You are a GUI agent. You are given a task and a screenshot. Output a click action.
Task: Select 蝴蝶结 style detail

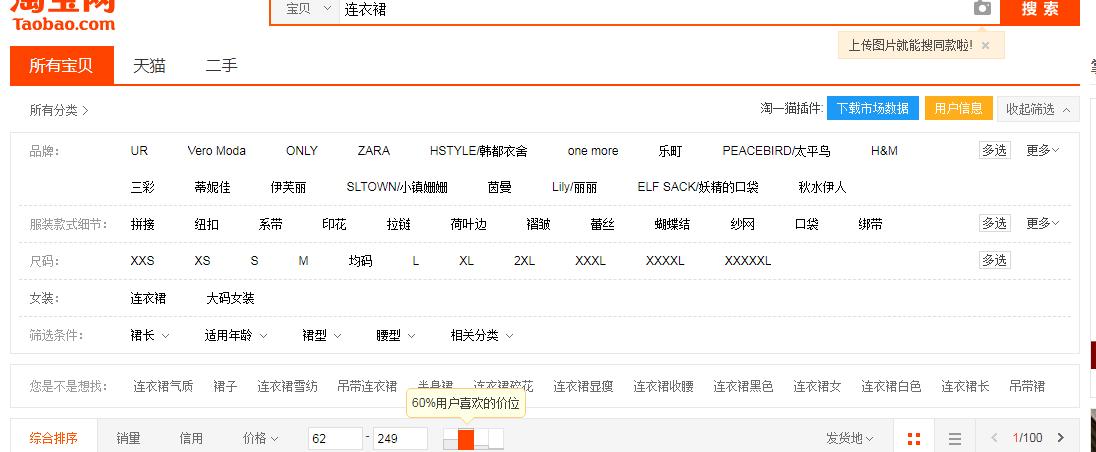tap(672, 224)
